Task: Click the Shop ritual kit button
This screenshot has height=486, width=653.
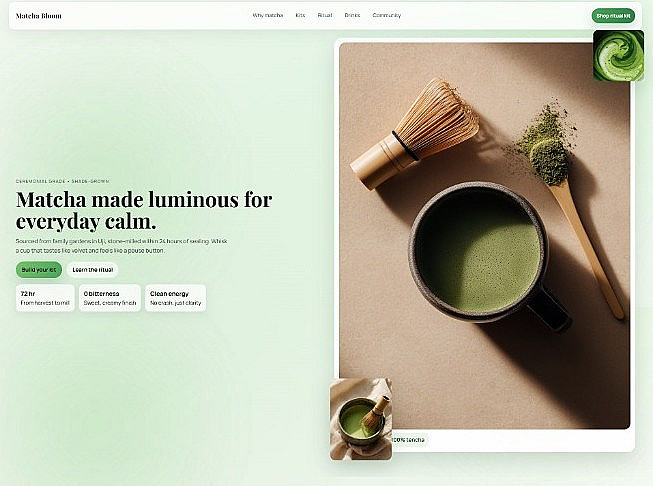Action: (x=613, y=16)
